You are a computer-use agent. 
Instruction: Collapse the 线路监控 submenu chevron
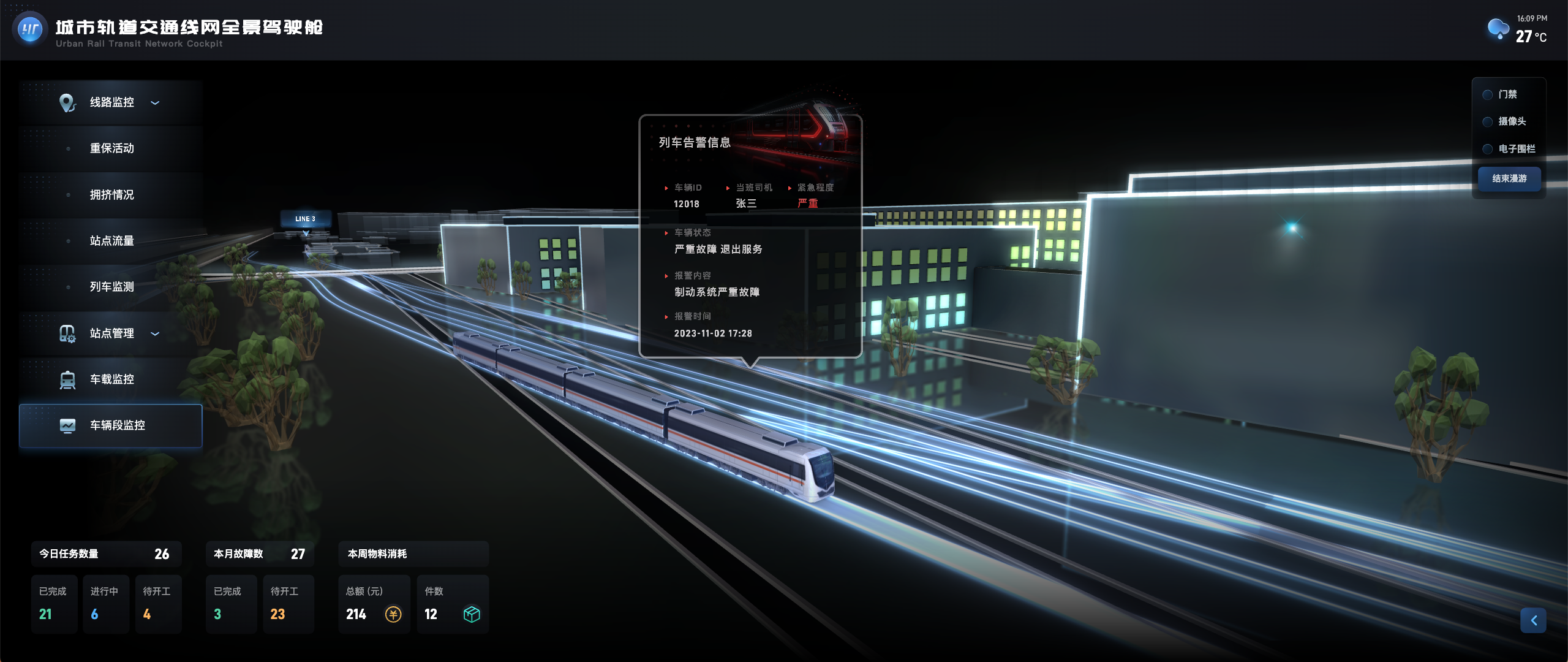[x=155, y=103]
